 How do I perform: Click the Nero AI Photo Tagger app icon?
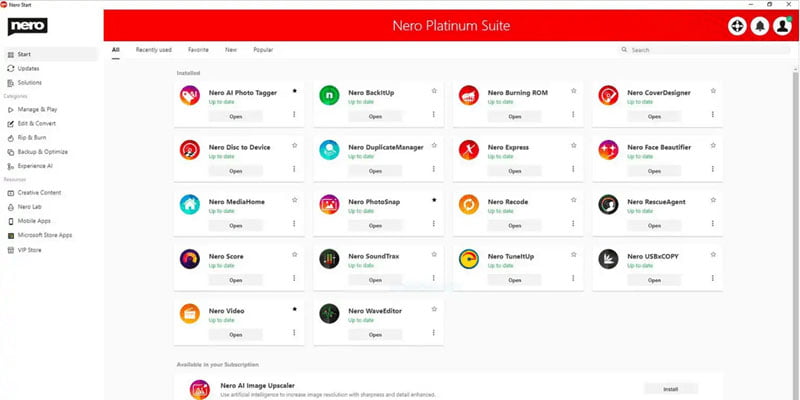(190, 95)
